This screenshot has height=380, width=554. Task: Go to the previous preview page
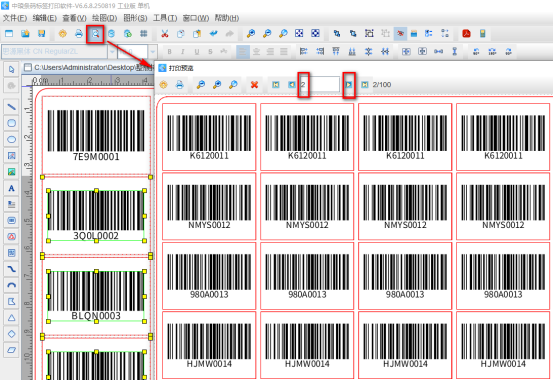pos(291,84)
